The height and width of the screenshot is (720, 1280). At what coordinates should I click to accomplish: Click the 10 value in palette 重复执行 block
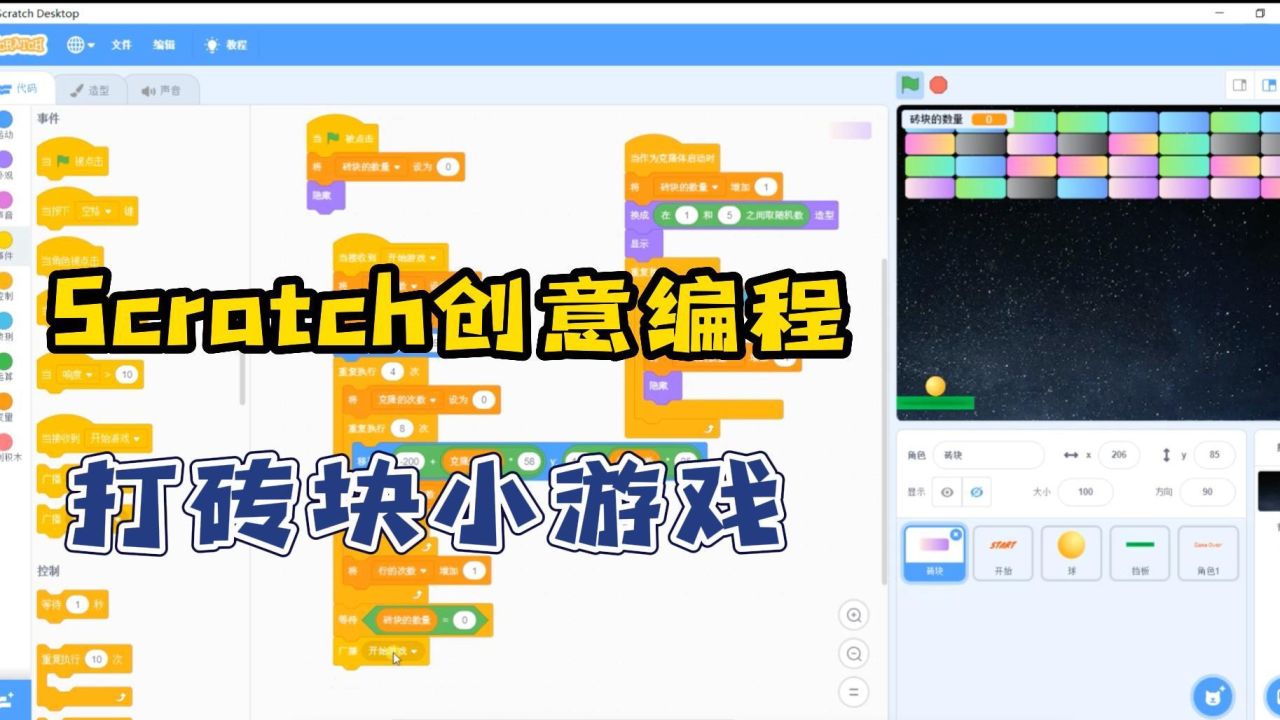pos(96,660)
